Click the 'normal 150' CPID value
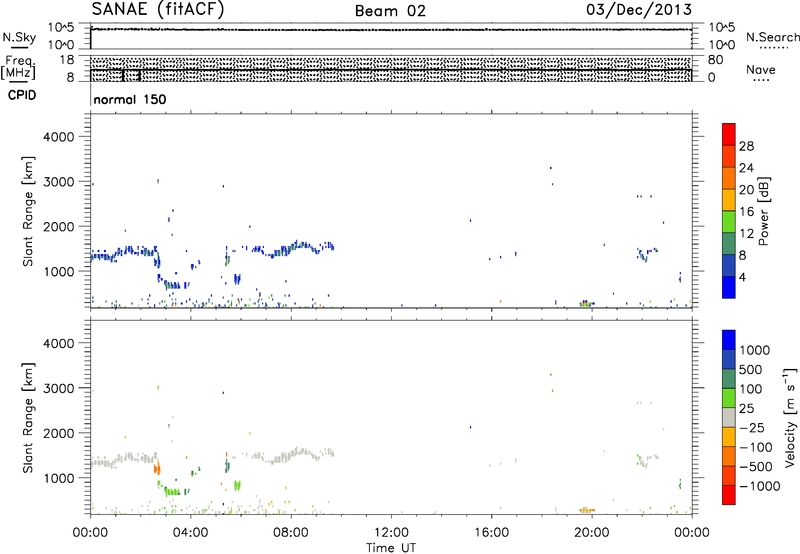800x554 pixels. (x=130, y=99)
